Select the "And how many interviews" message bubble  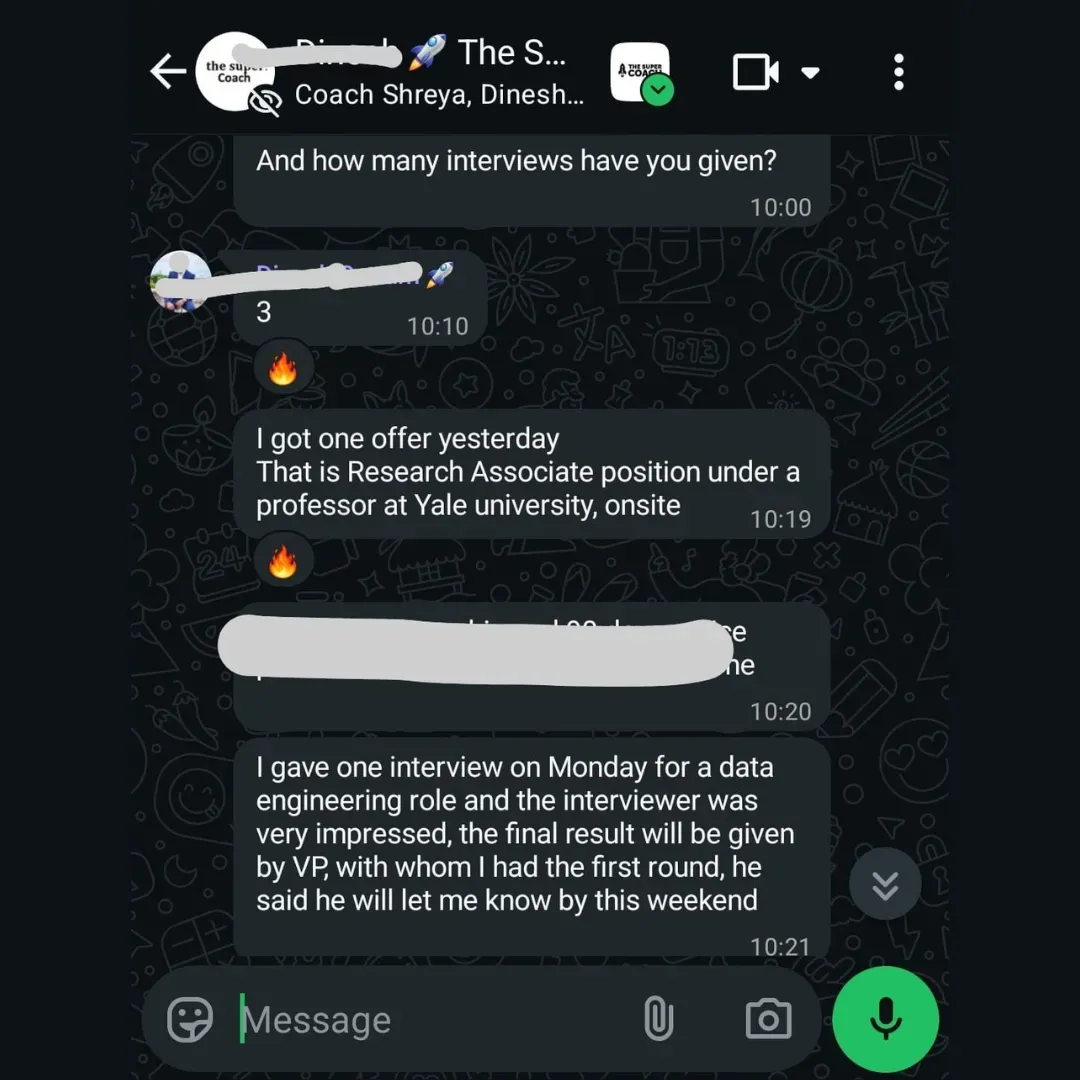[532, 181]
